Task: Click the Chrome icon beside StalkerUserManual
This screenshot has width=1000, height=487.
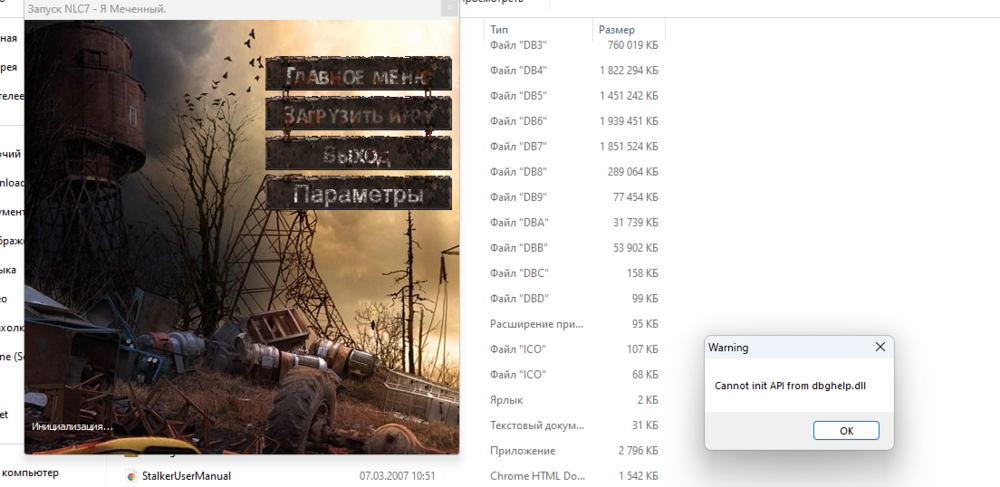Action: [131, 476]
